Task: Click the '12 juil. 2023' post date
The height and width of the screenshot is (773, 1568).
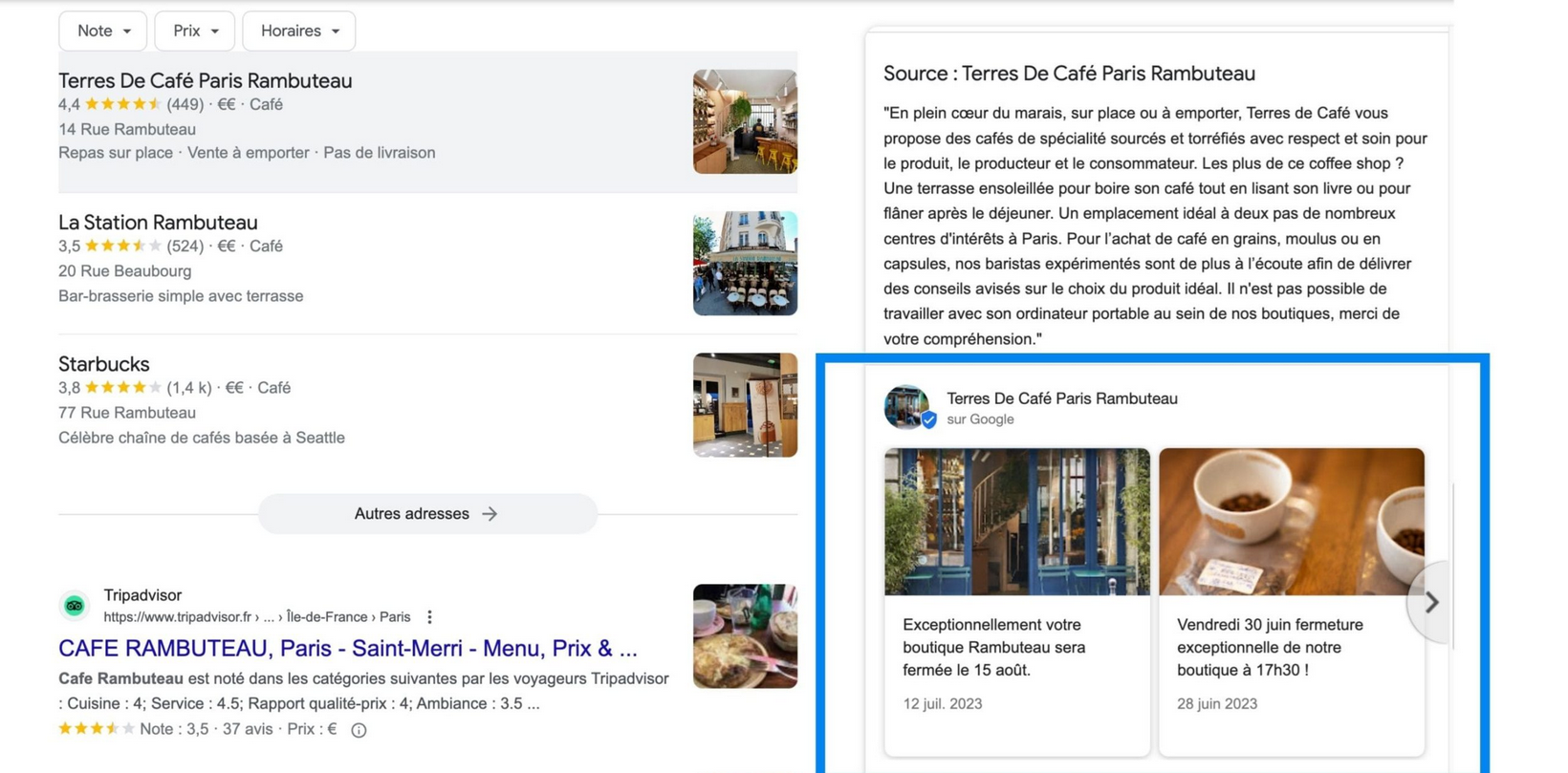Action: (x=942, y=703)
